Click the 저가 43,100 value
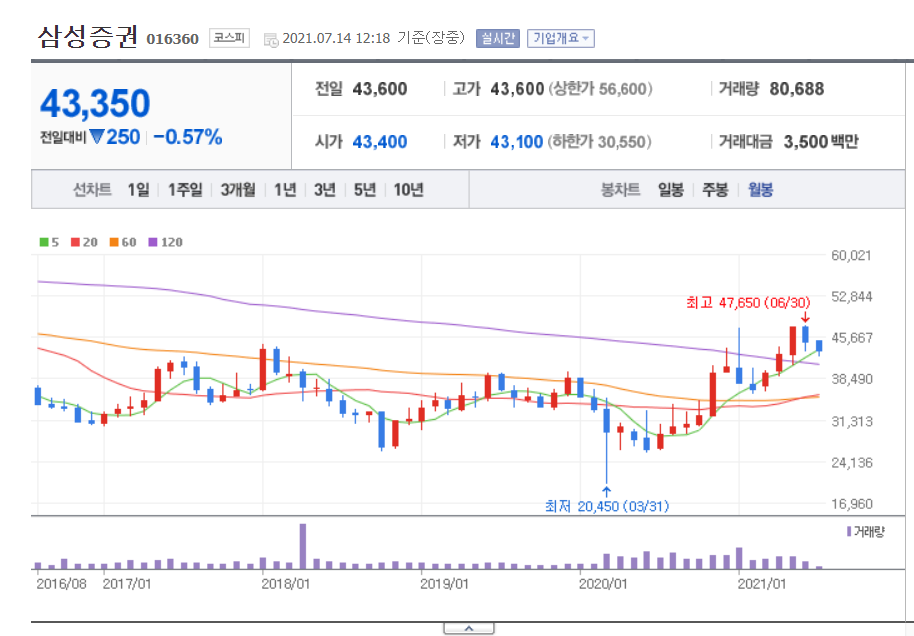Screen dimensions: 914x636 pyautogui.click(x=516, y=142)
